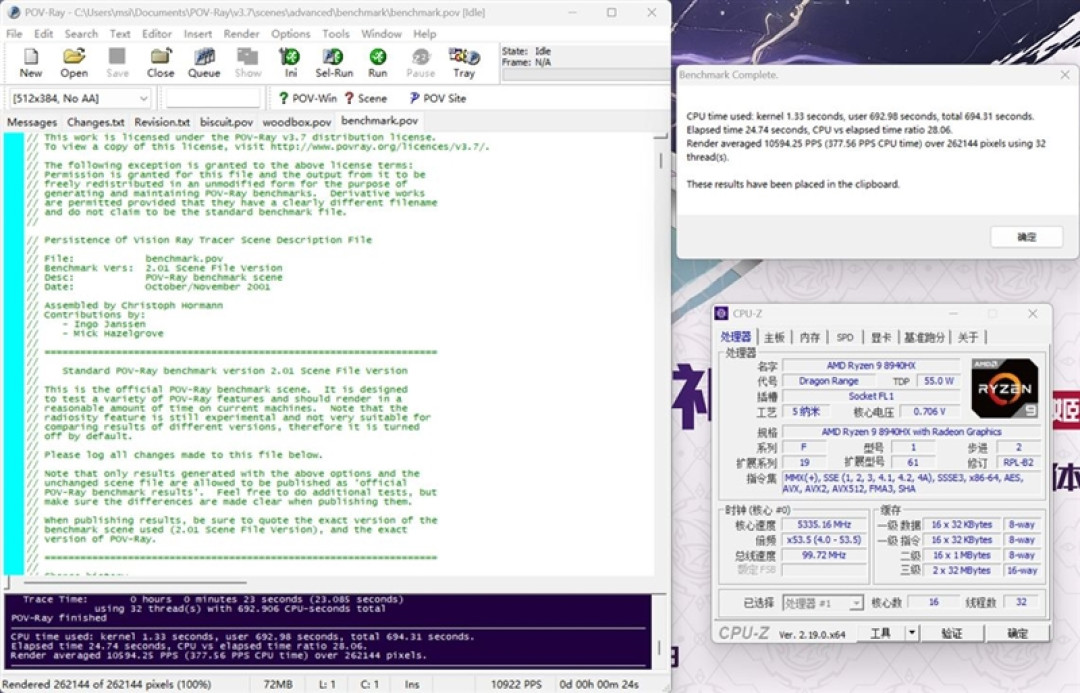Open the Options menu
1080x693 pixels.
(291, 34)
